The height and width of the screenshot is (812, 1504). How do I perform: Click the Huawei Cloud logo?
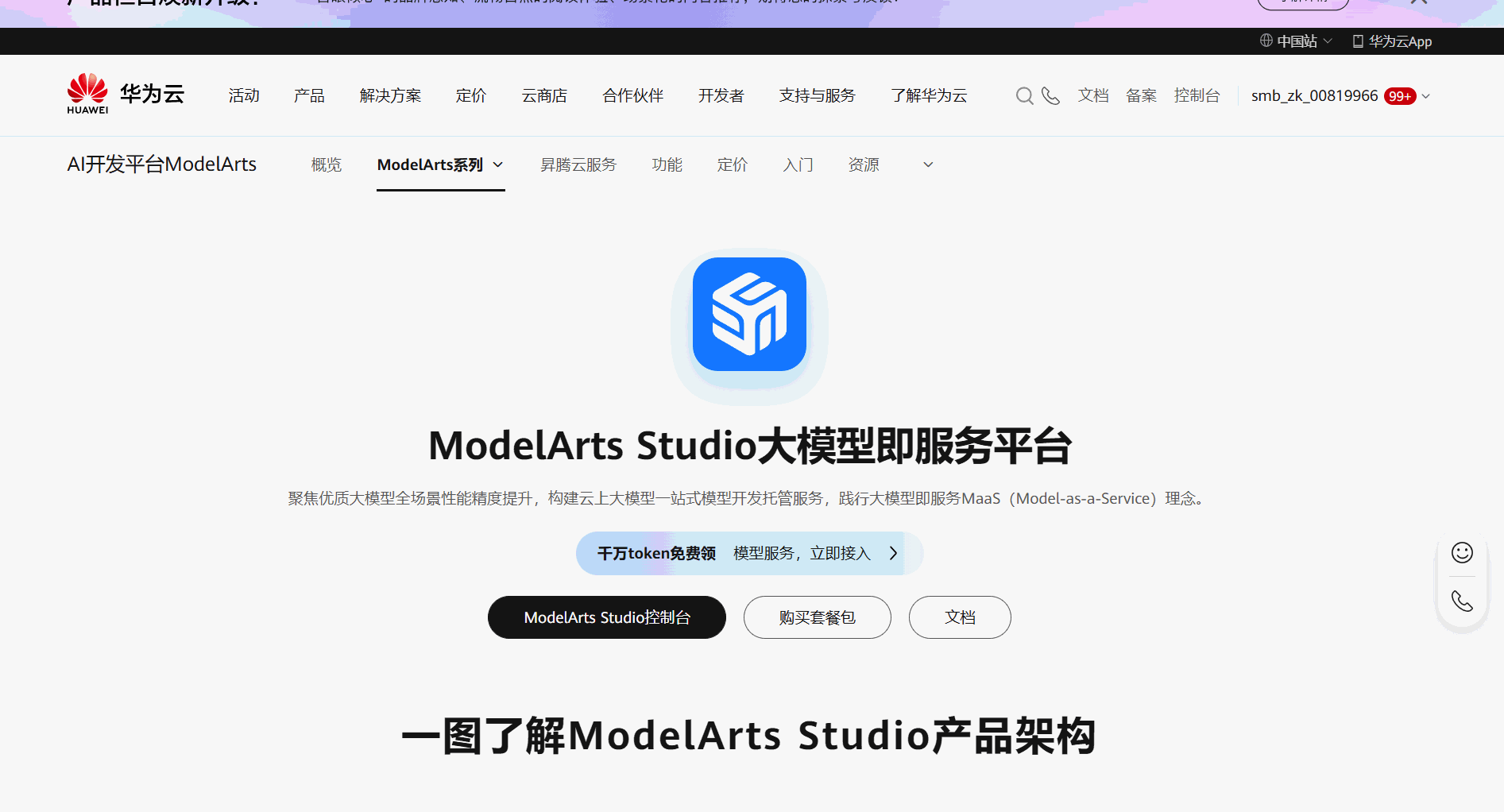point(126,95)
